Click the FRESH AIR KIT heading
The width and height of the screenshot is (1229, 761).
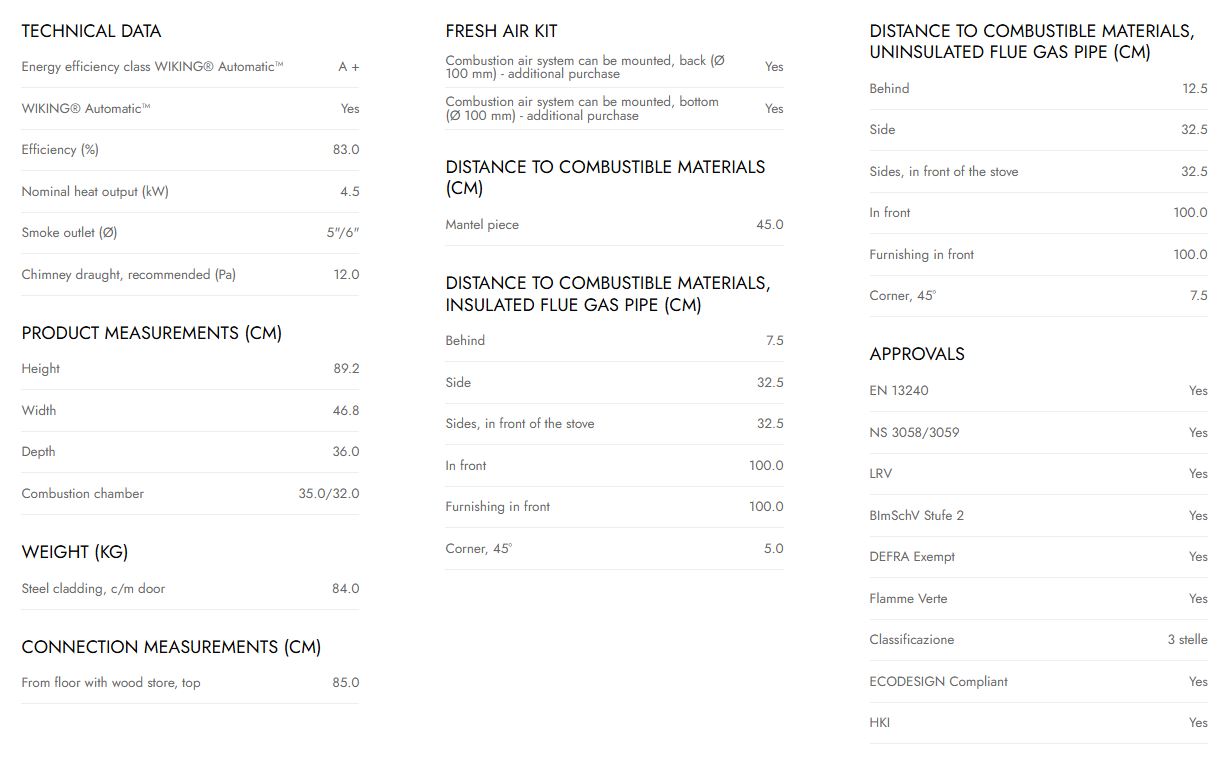pyautogui.click(x=501, y=31)
